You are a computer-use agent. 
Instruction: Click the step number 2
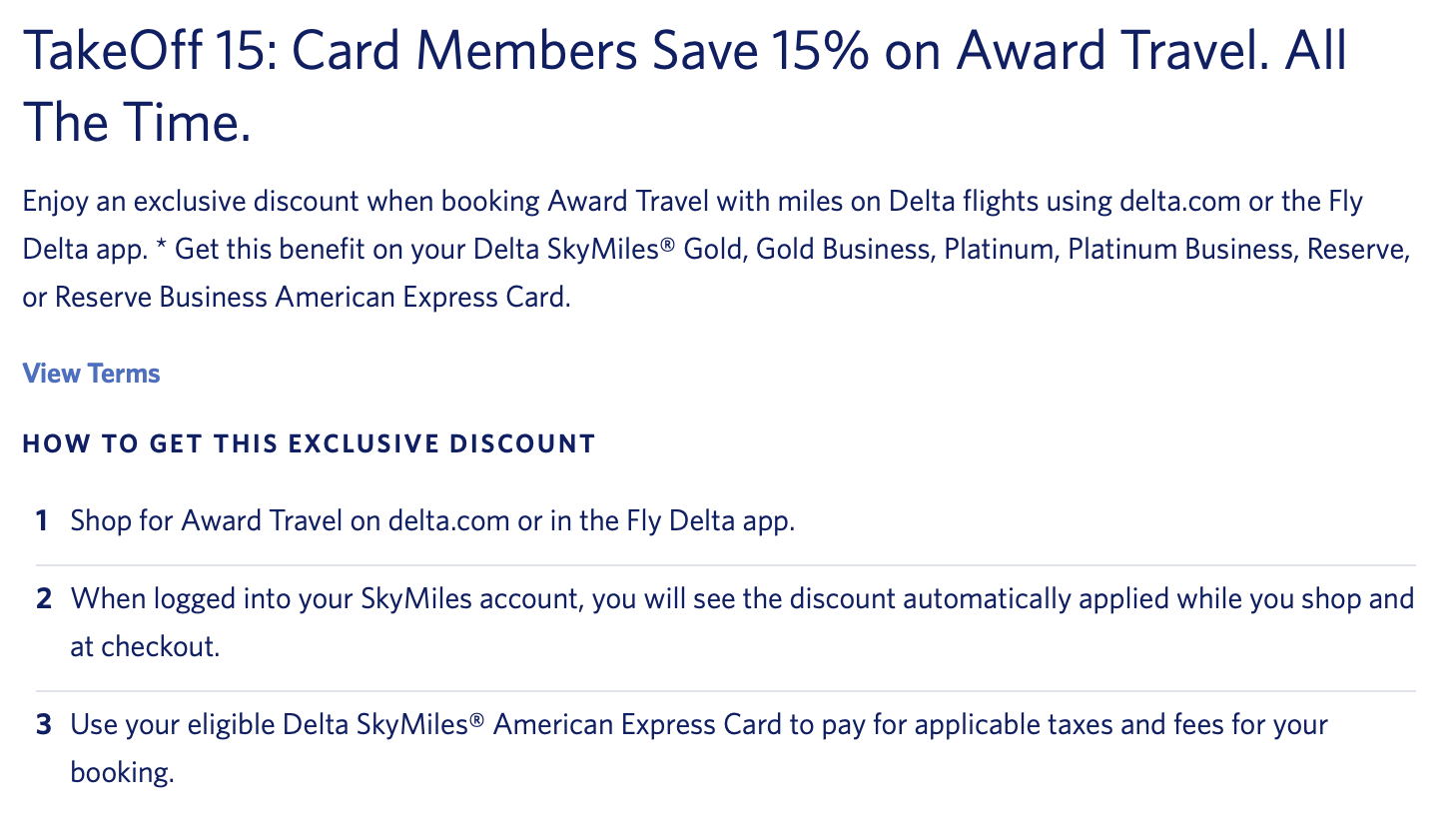[43, 599]
